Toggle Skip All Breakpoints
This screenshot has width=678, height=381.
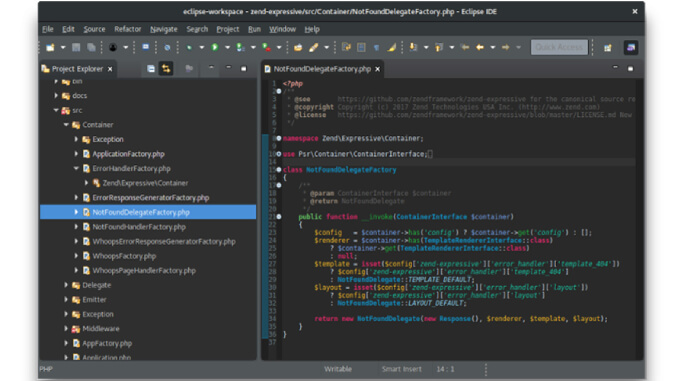coord(167,47)
